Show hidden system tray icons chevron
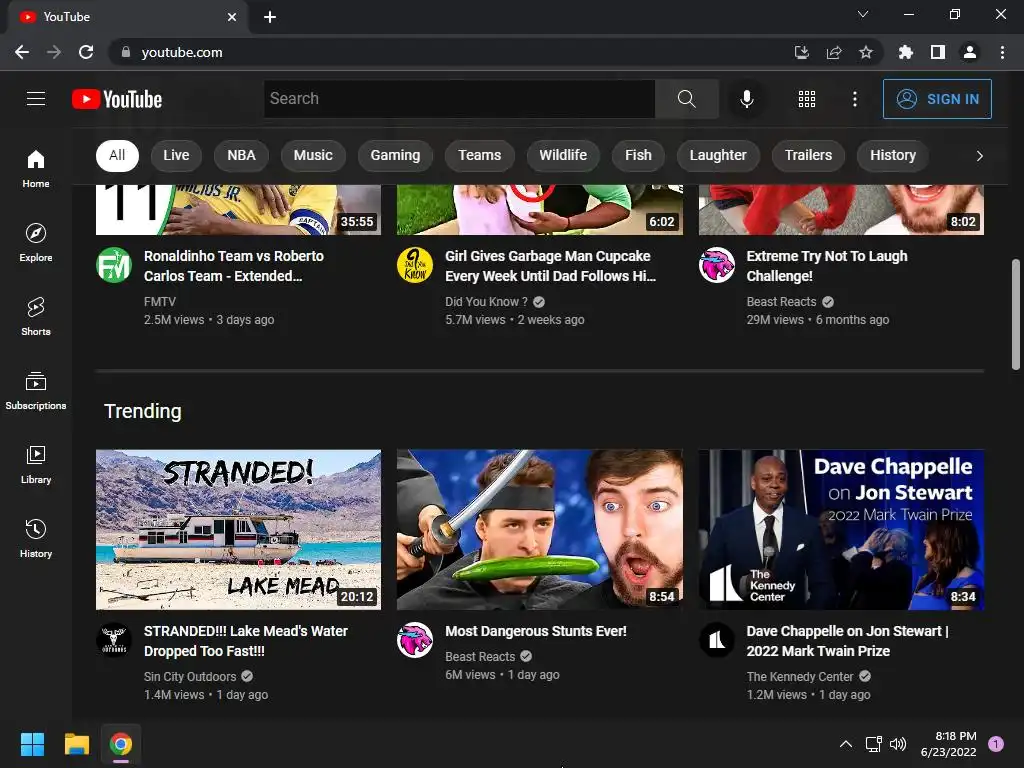Image resolution: width=1024 pixels, height=768 pixels. pos(846,744)
